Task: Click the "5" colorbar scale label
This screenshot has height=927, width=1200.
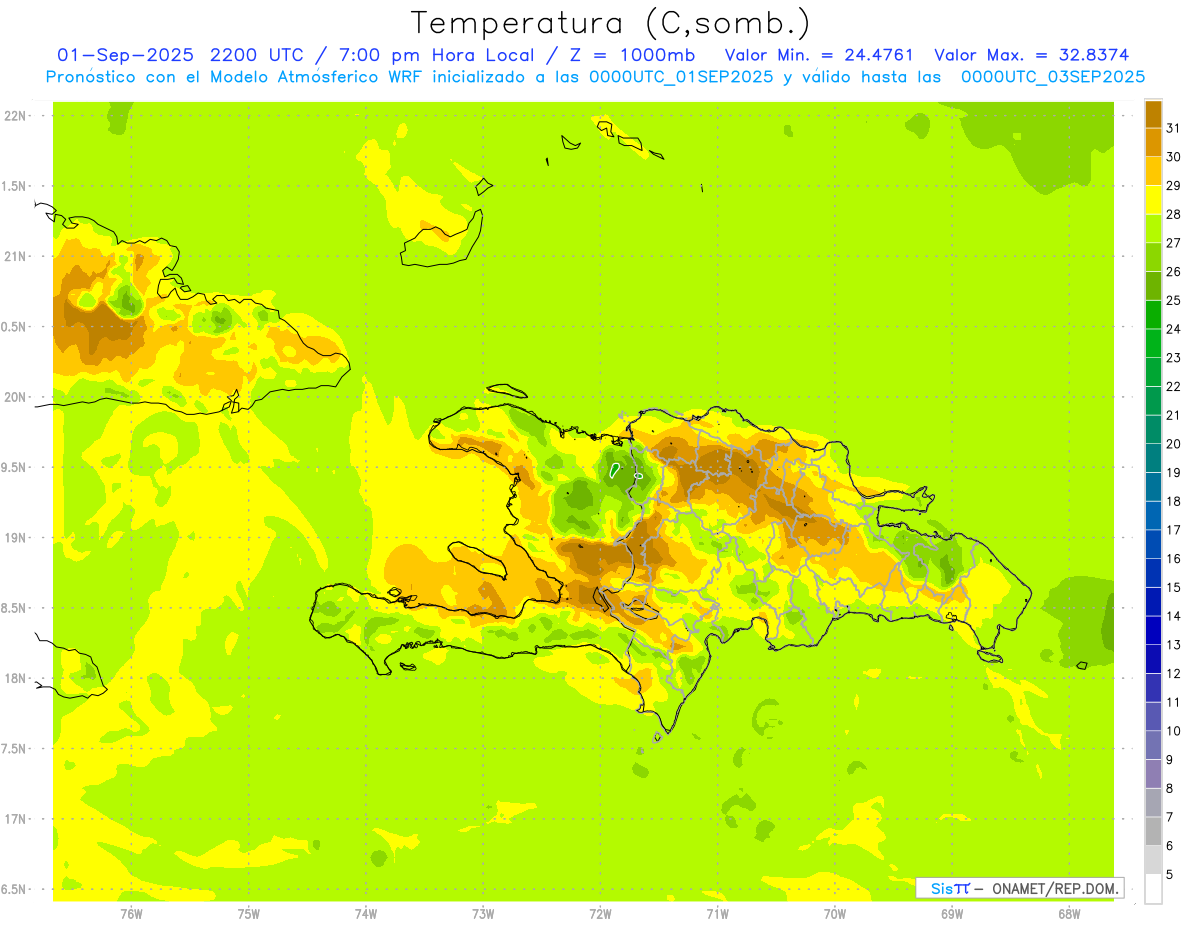Action: tap(1170, 875)
